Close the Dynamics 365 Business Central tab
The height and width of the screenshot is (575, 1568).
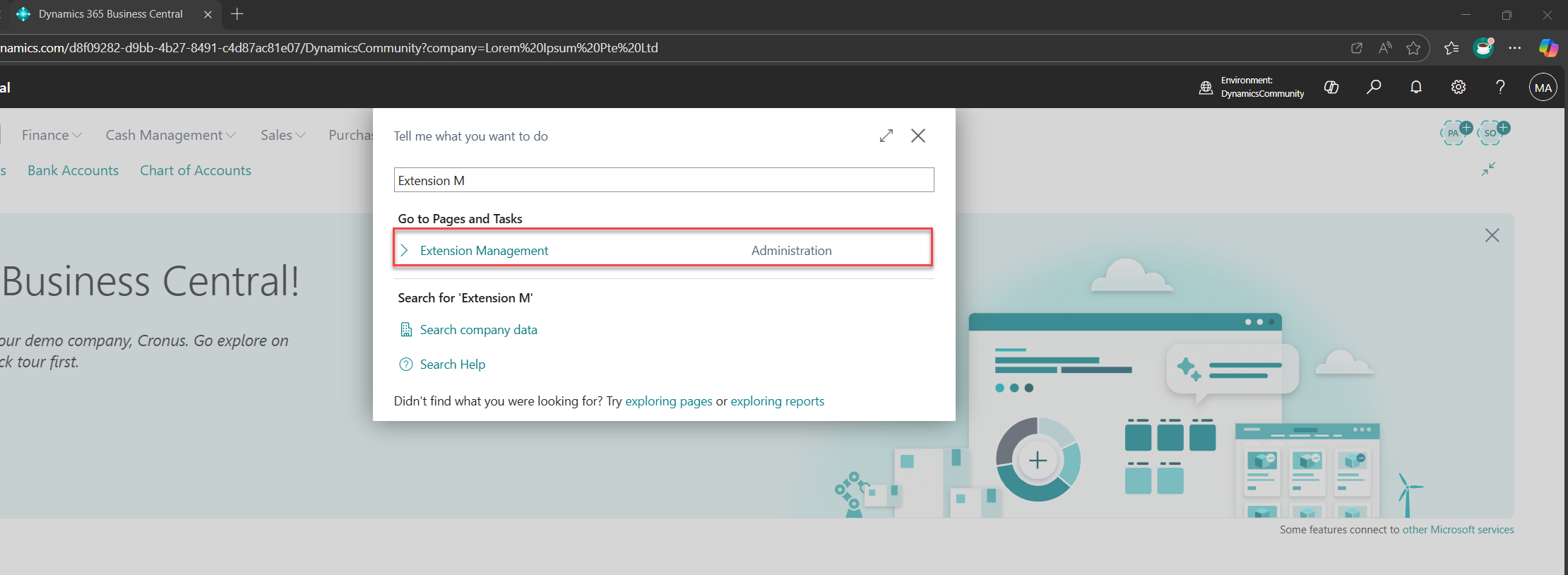click(x=208, y=14)
